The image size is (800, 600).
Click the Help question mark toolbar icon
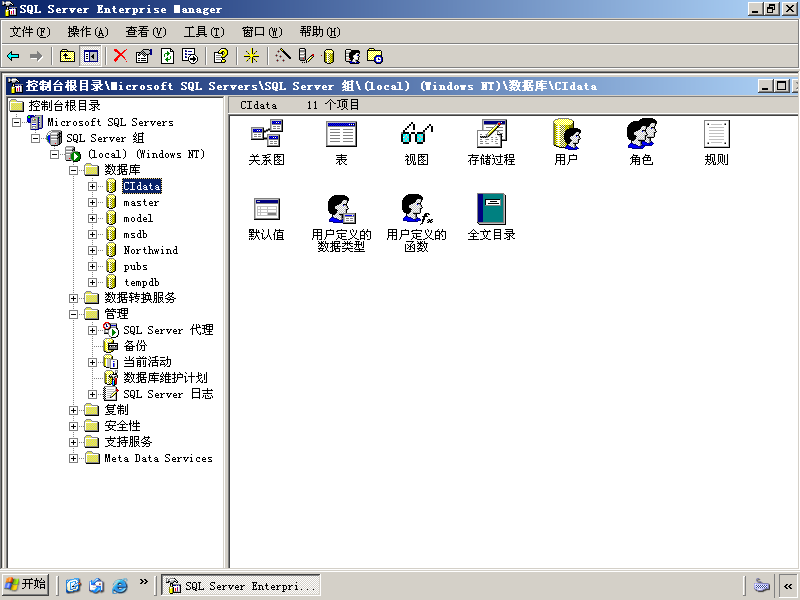[221, 56]
